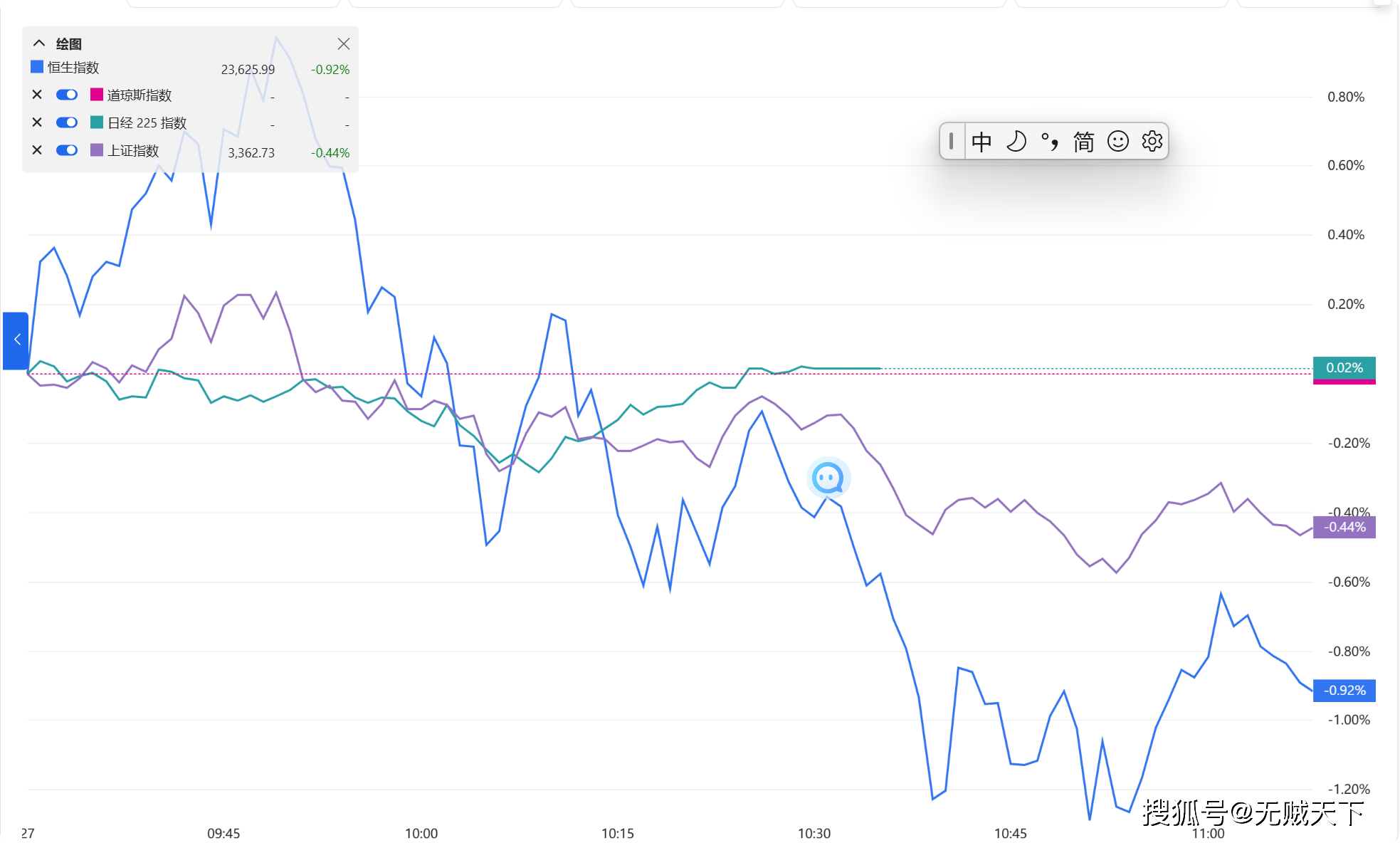Remove the 日经 225 指数 series with its X icon
The width and height of the screenshot is (1400, 843).
coord(37,122)
